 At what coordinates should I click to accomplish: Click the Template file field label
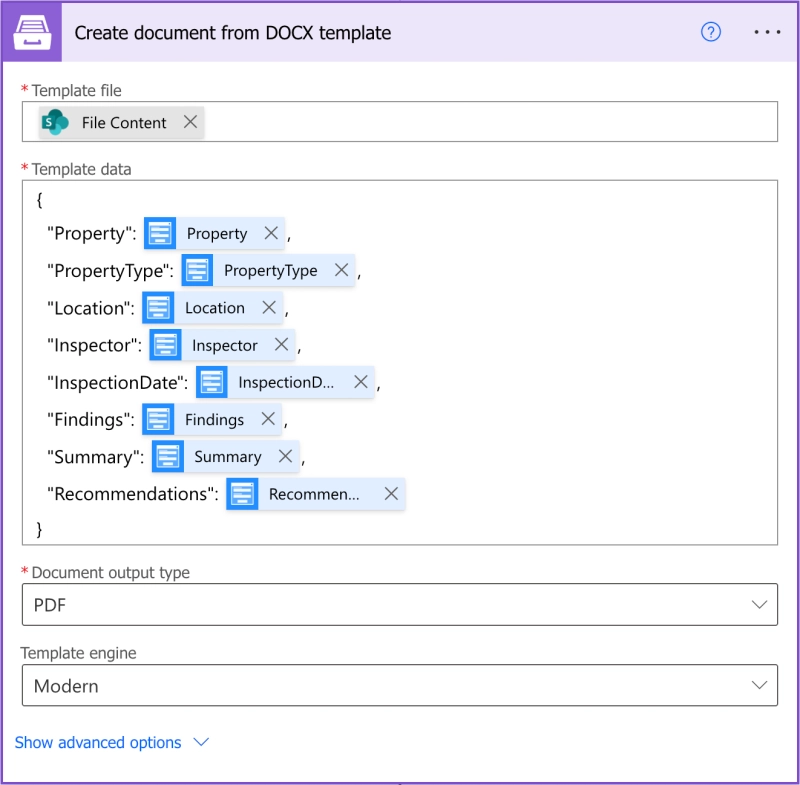point(77,90)
